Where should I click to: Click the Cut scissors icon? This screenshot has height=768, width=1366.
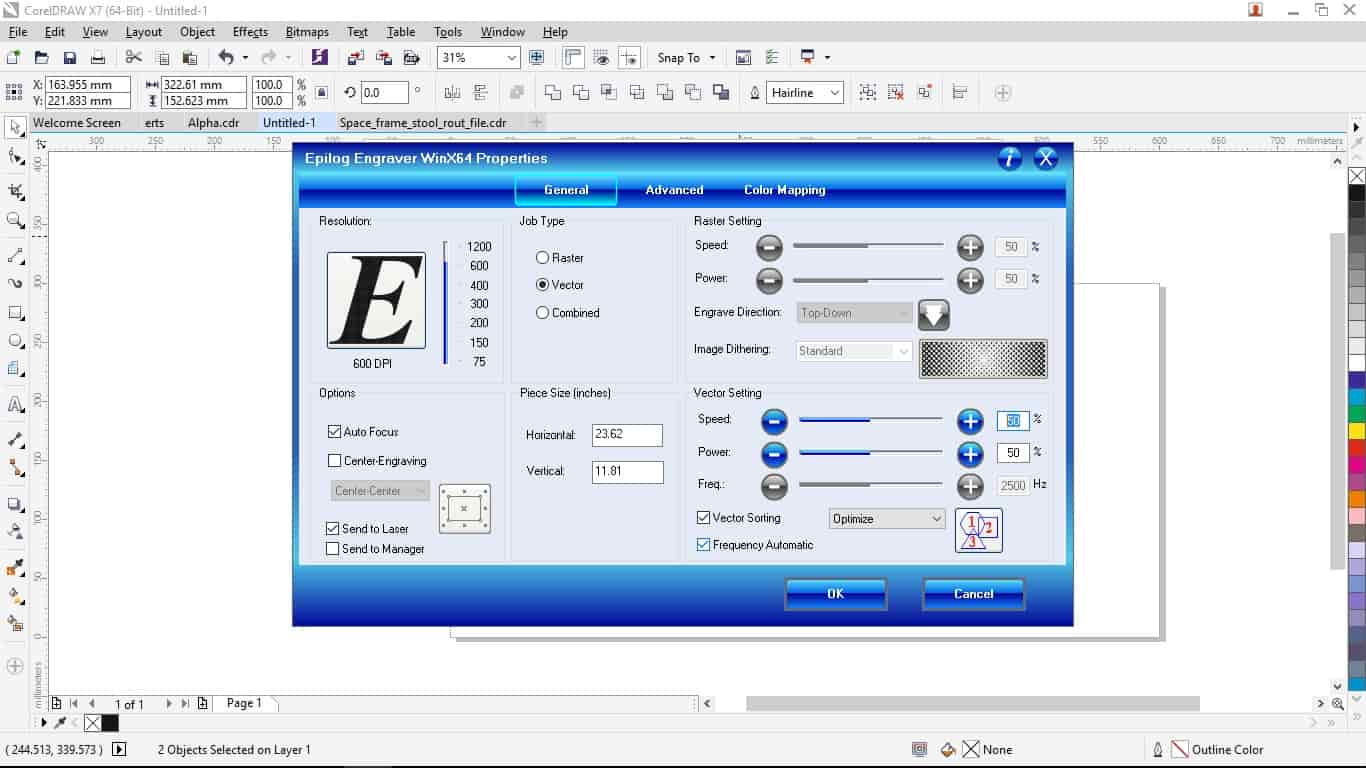134,58
